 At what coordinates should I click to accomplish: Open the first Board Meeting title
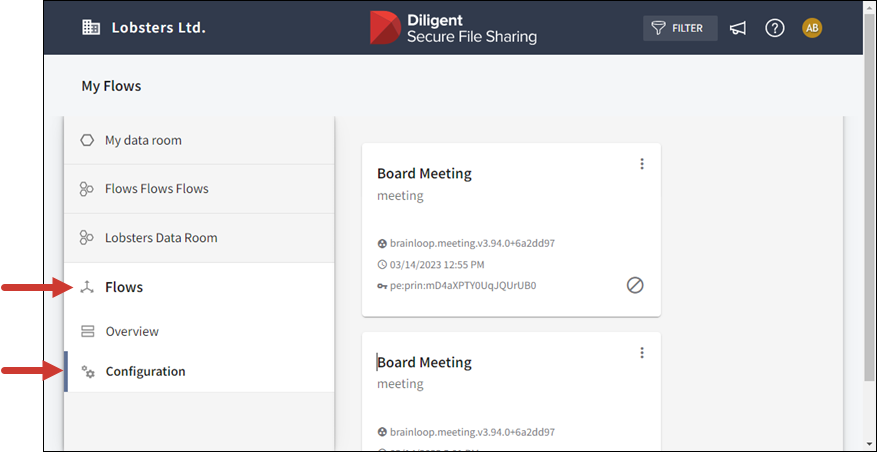[424, 173]
